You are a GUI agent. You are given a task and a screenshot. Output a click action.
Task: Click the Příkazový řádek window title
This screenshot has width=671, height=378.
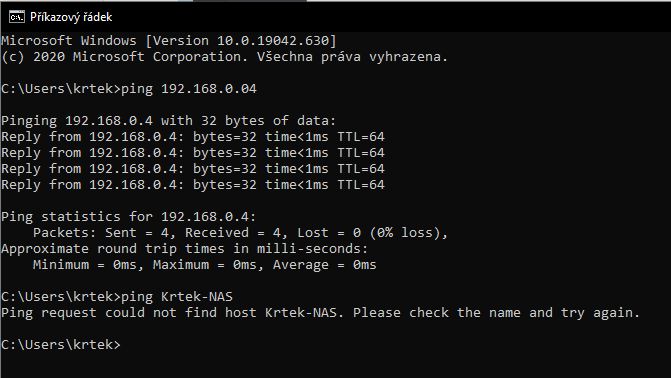point(71,17)
